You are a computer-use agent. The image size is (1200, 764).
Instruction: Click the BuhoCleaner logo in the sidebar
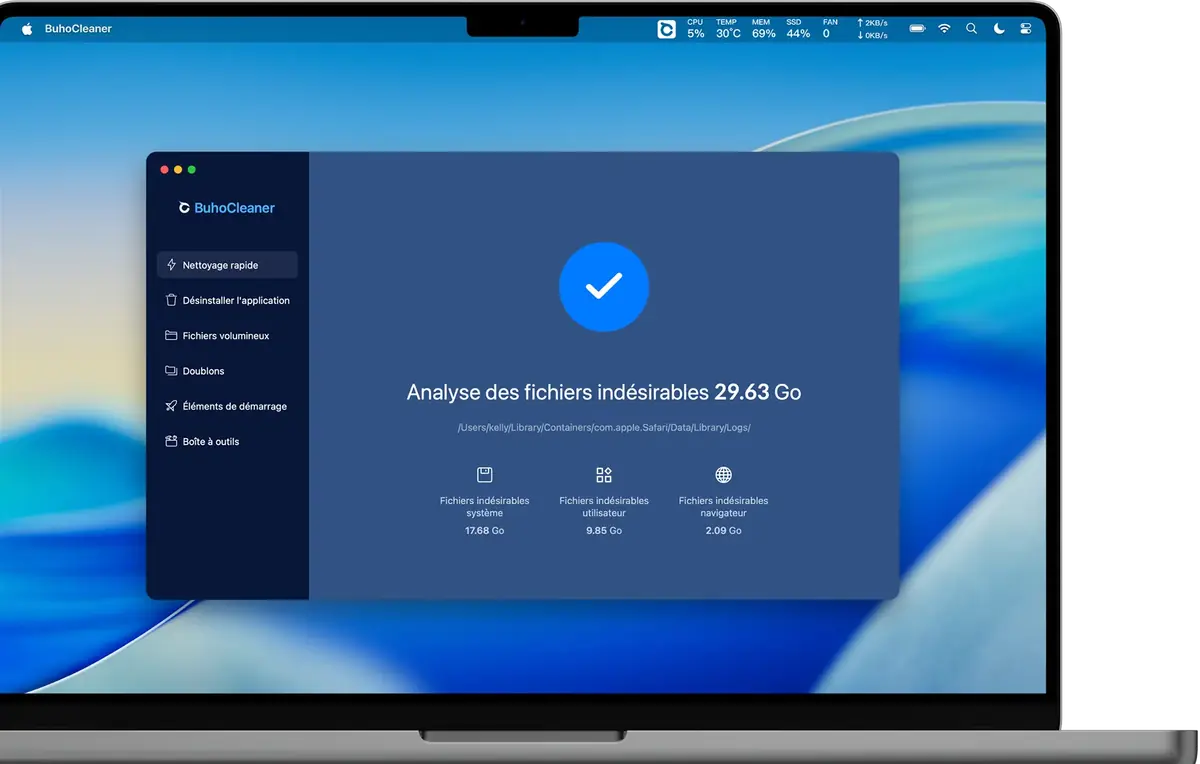227,208
